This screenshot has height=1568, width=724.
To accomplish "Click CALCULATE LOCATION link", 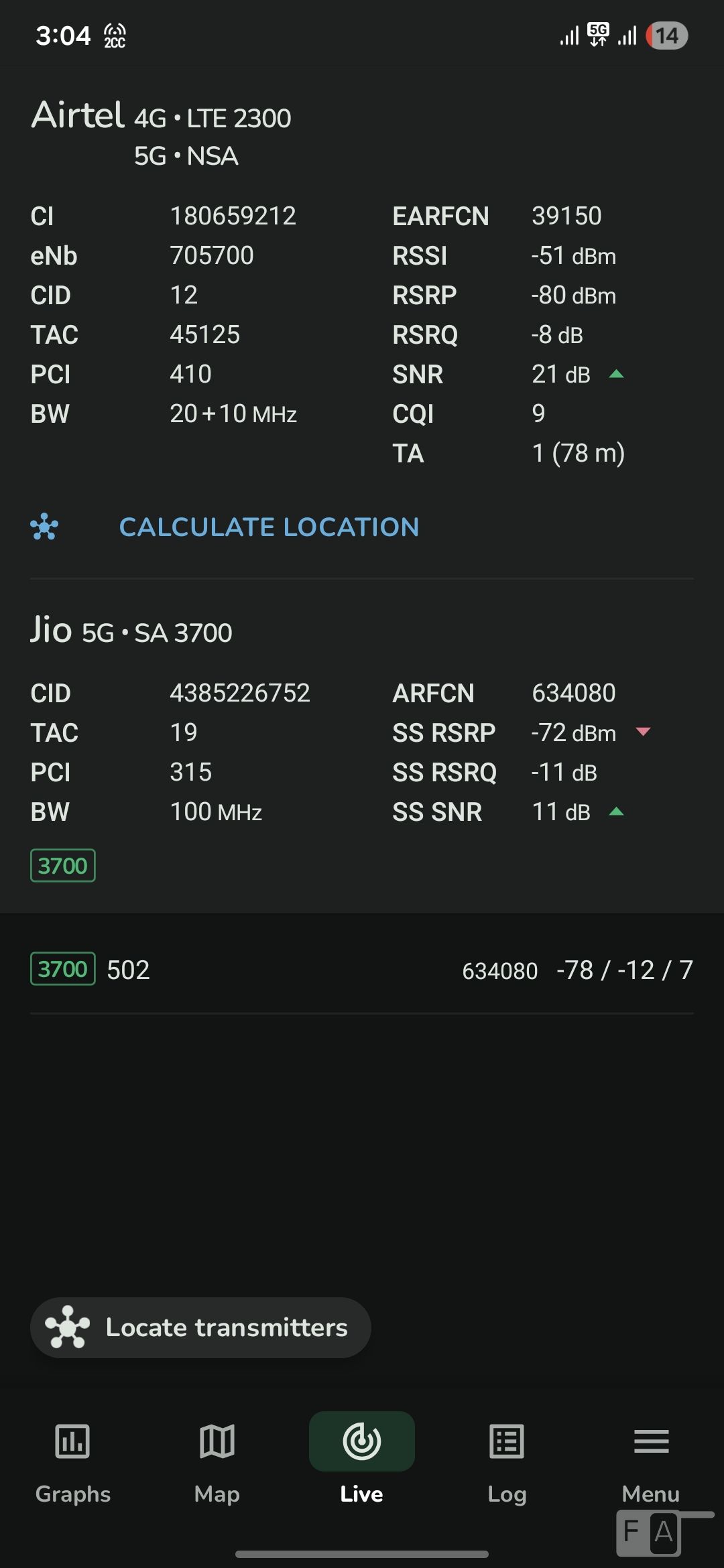I will pyautogui.click(x=269, y=527).
